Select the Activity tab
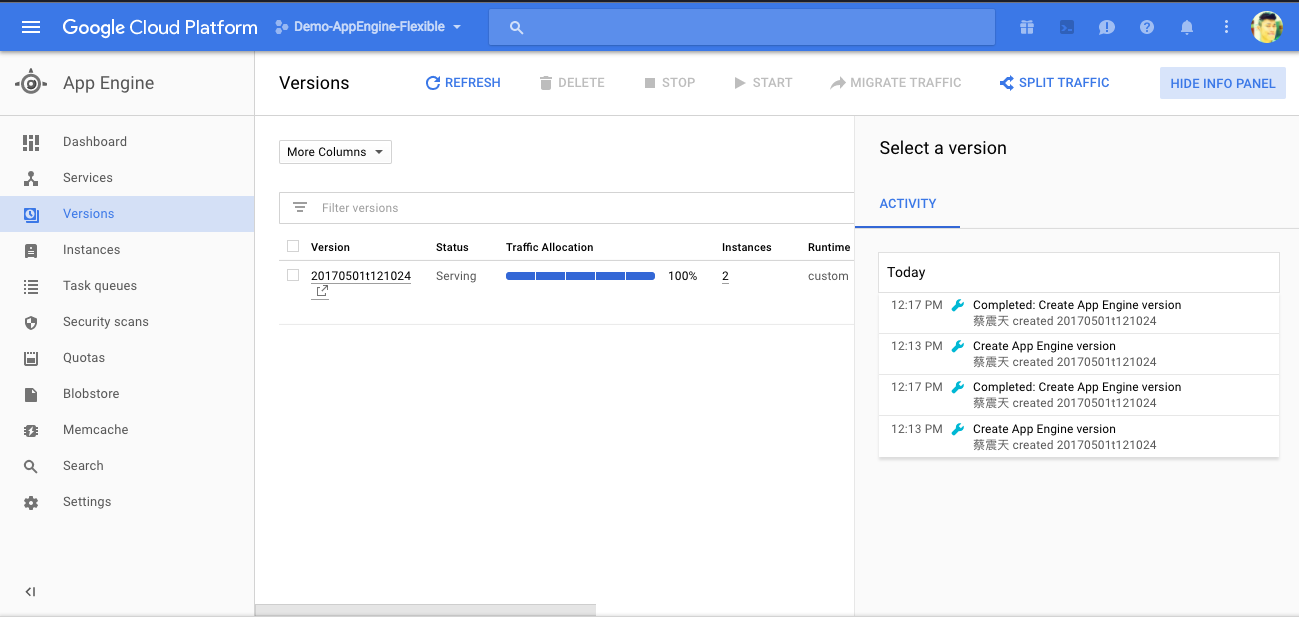 (x=907, y=204)
